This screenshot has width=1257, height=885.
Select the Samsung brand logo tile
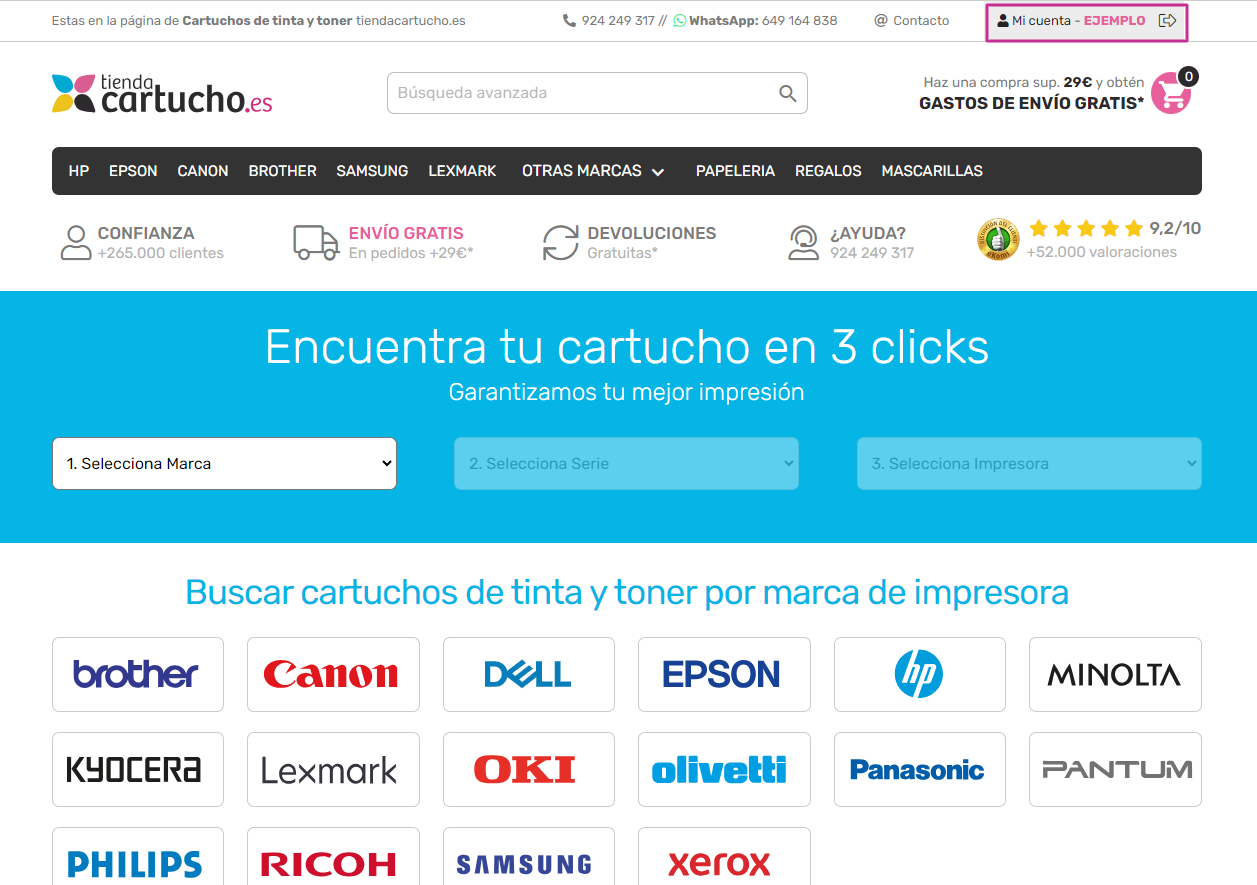click(x=529, y=857)
